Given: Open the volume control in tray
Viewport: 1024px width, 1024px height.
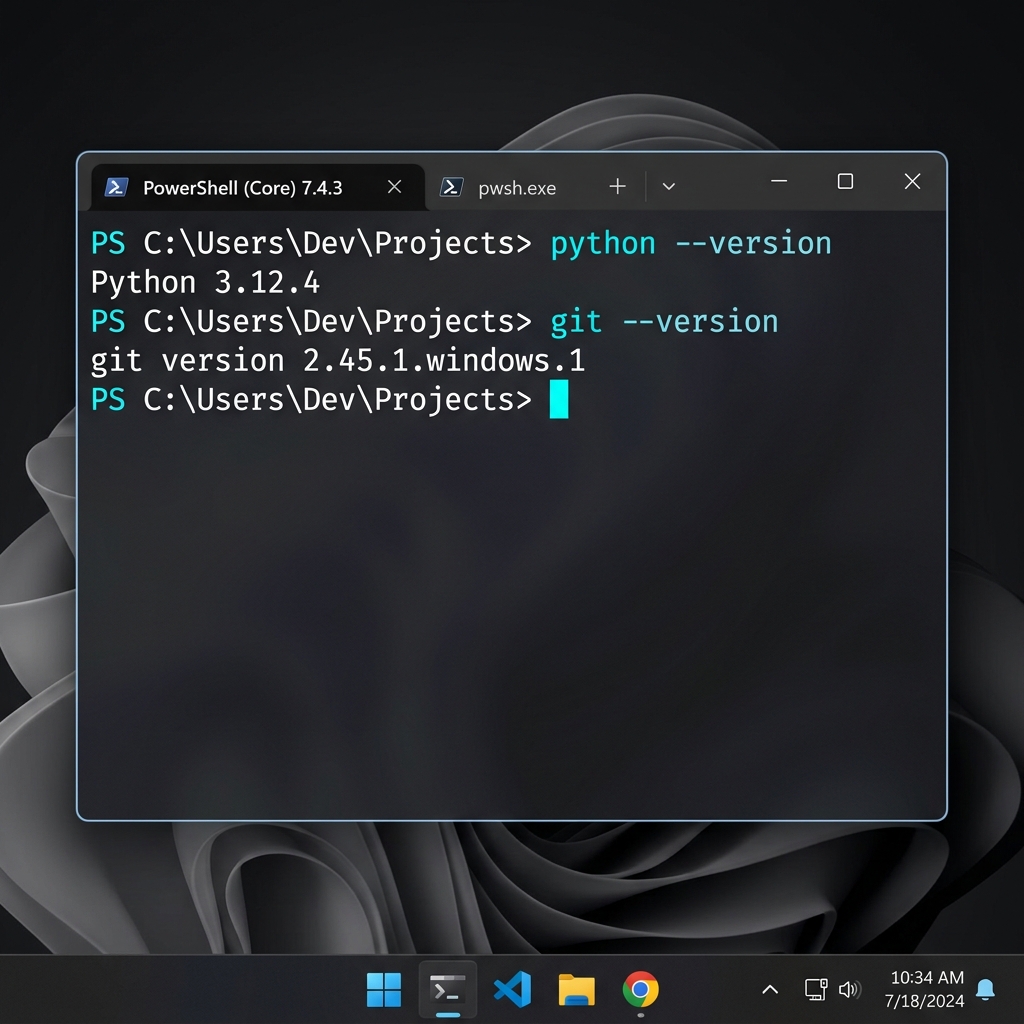Looking at the screenshot, I should click(x=850, y=989).
